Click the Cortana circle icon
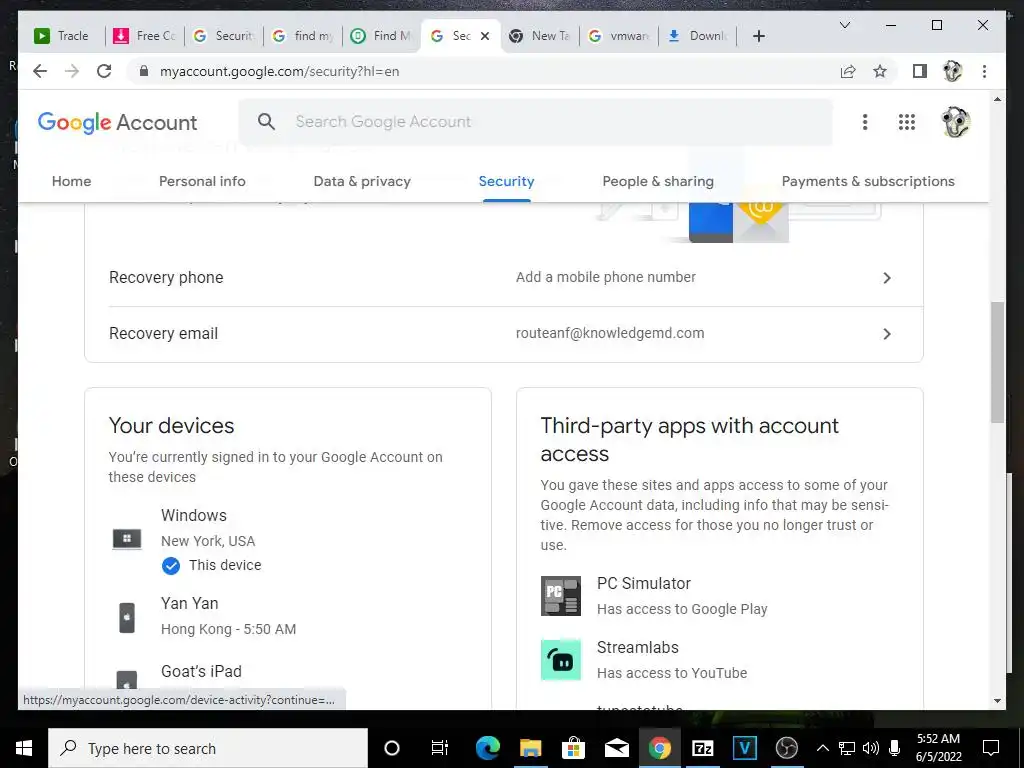Screen dimensions: 1024x768 [392, 748]
